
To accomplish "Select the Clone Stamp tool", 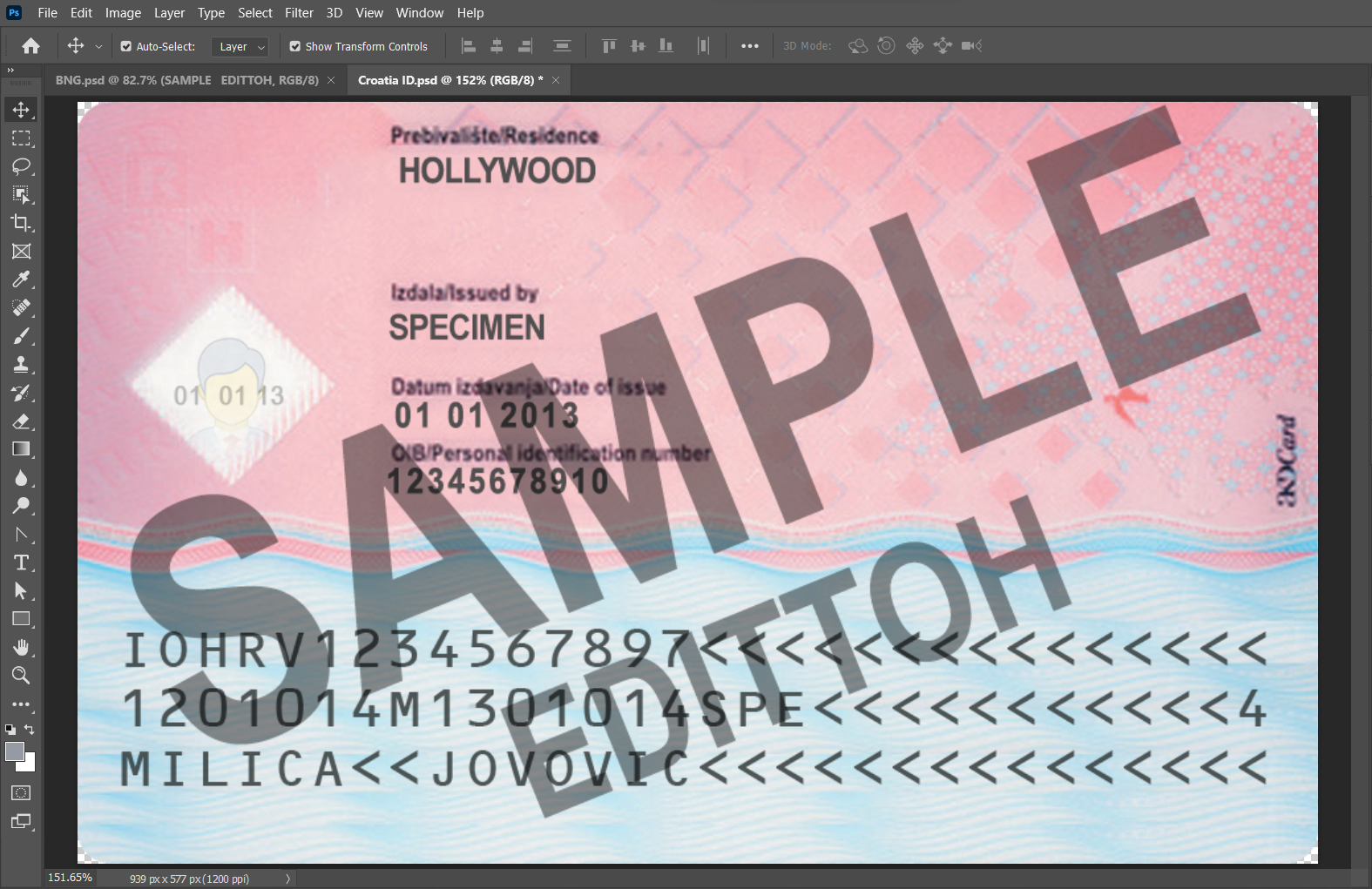I will 21,365.
